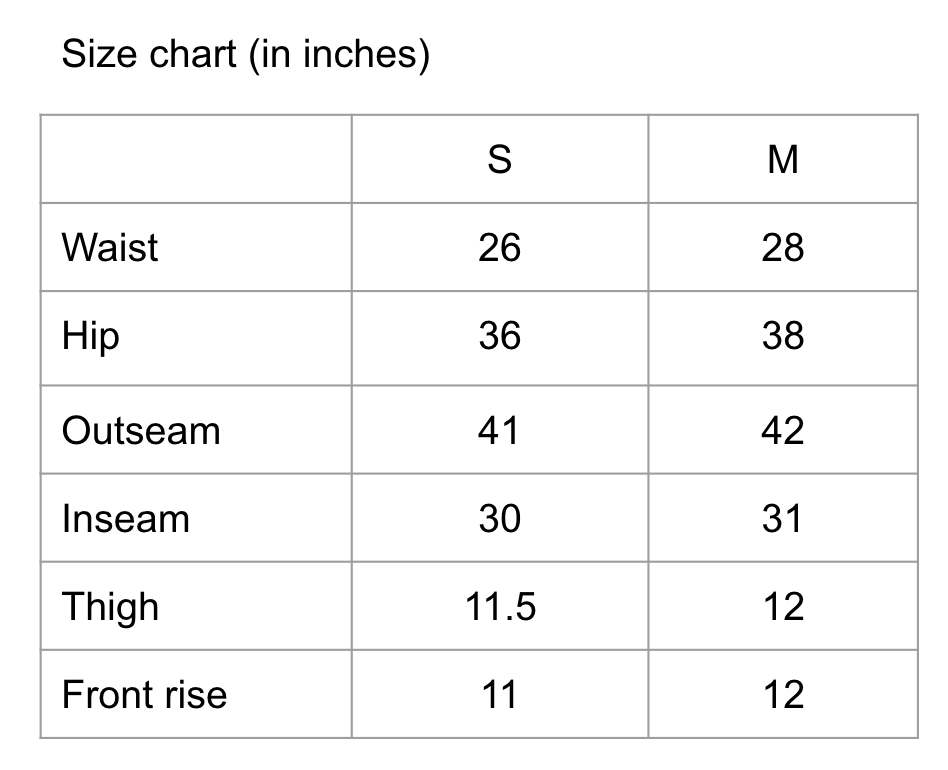Image resolution: width=948 pixels, height=770 pixels.
Task: Click the Hip row label
Action: (x=91, y=336)
